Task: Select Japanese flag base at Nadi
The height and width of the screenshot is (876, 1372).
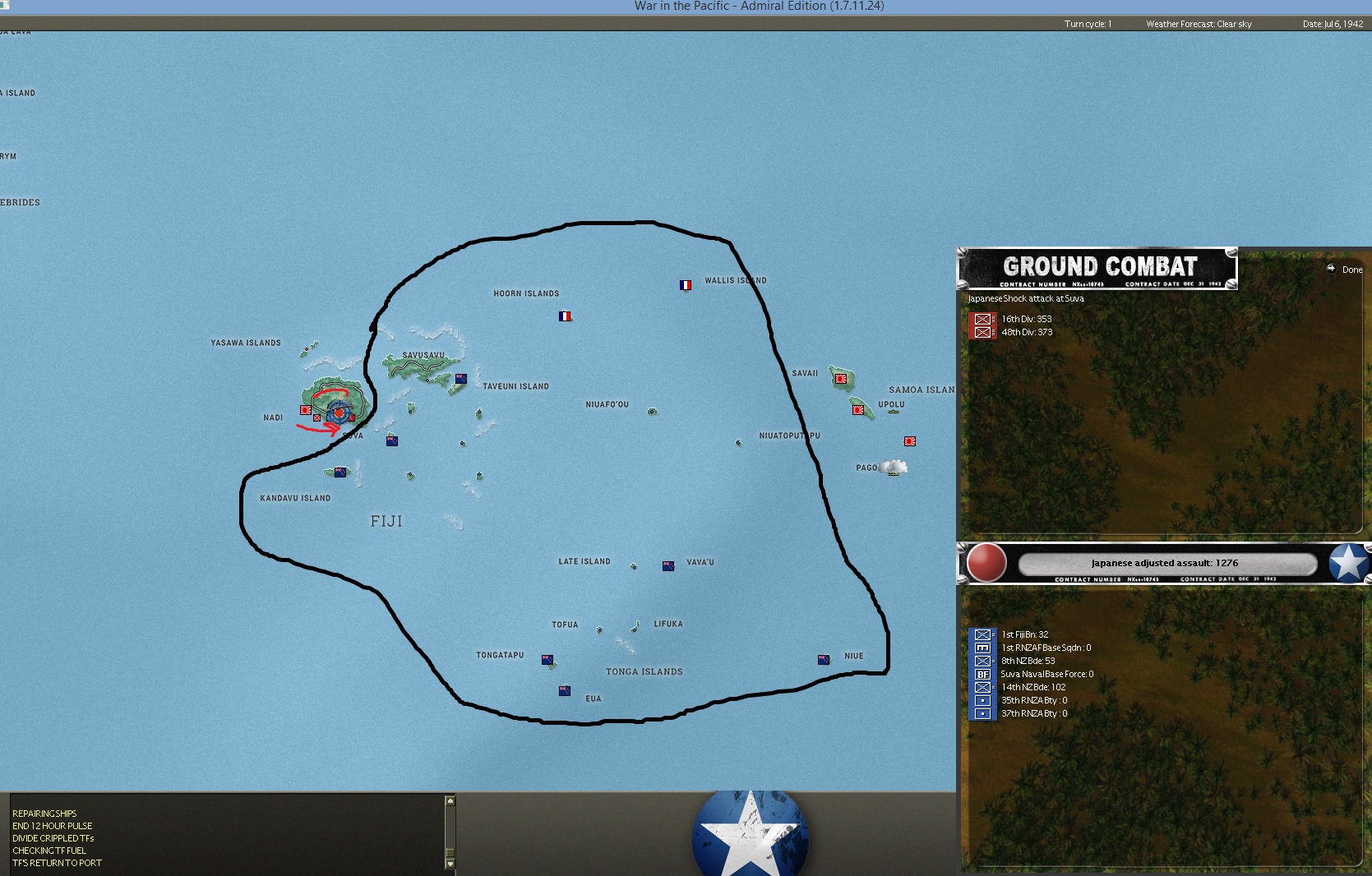Action: [306, 409]
